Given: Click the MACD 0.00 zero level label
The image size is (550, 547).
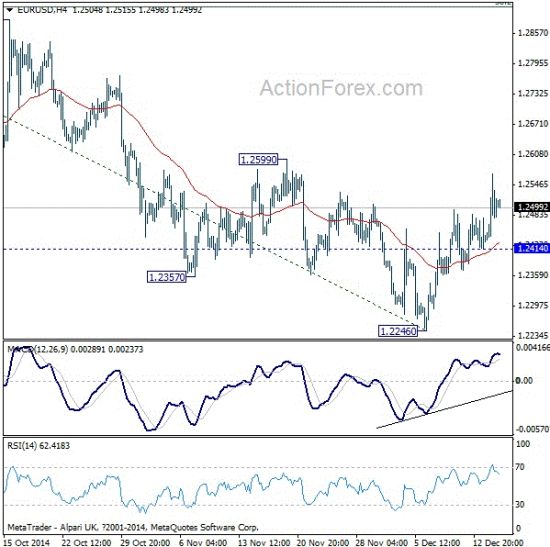Looking at the screenshot, I should 524,380.
